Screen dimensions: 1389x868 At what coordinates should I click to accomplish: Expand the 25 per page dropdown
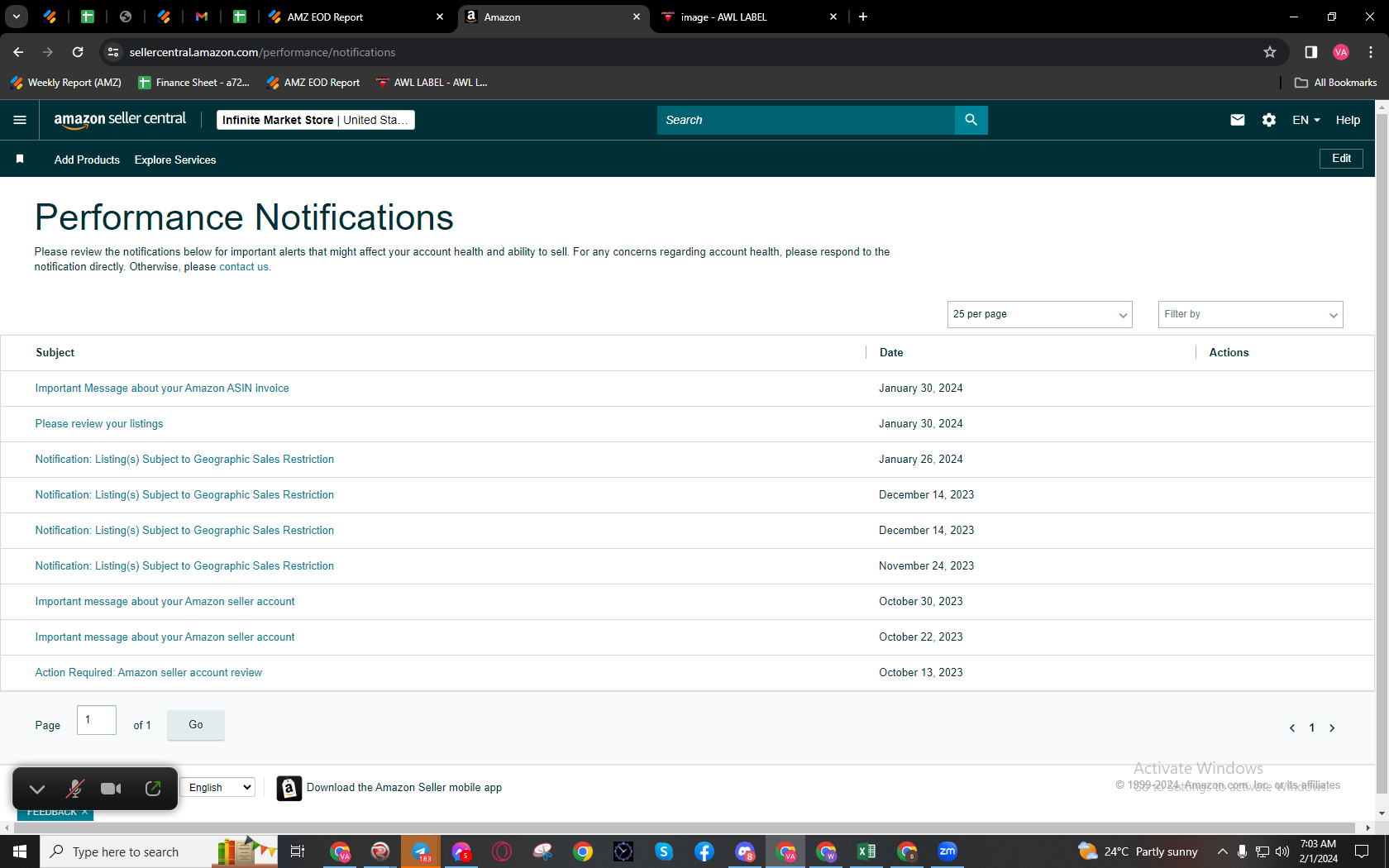1039,314
